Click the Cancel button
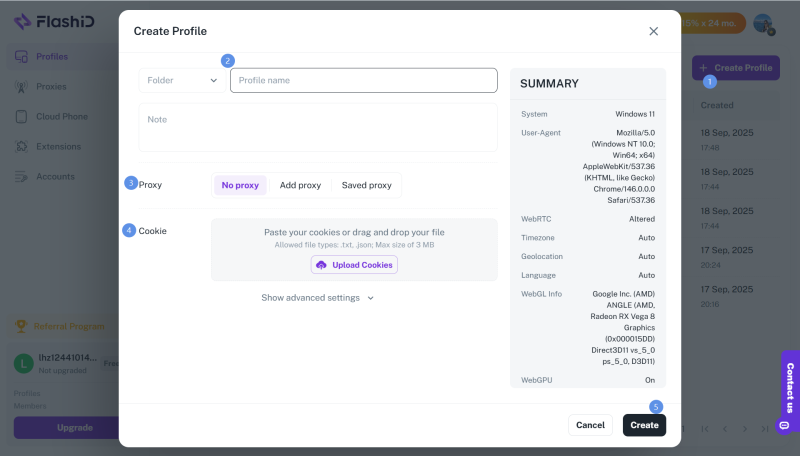The image size is (800, 456). (x=590, y=425)
